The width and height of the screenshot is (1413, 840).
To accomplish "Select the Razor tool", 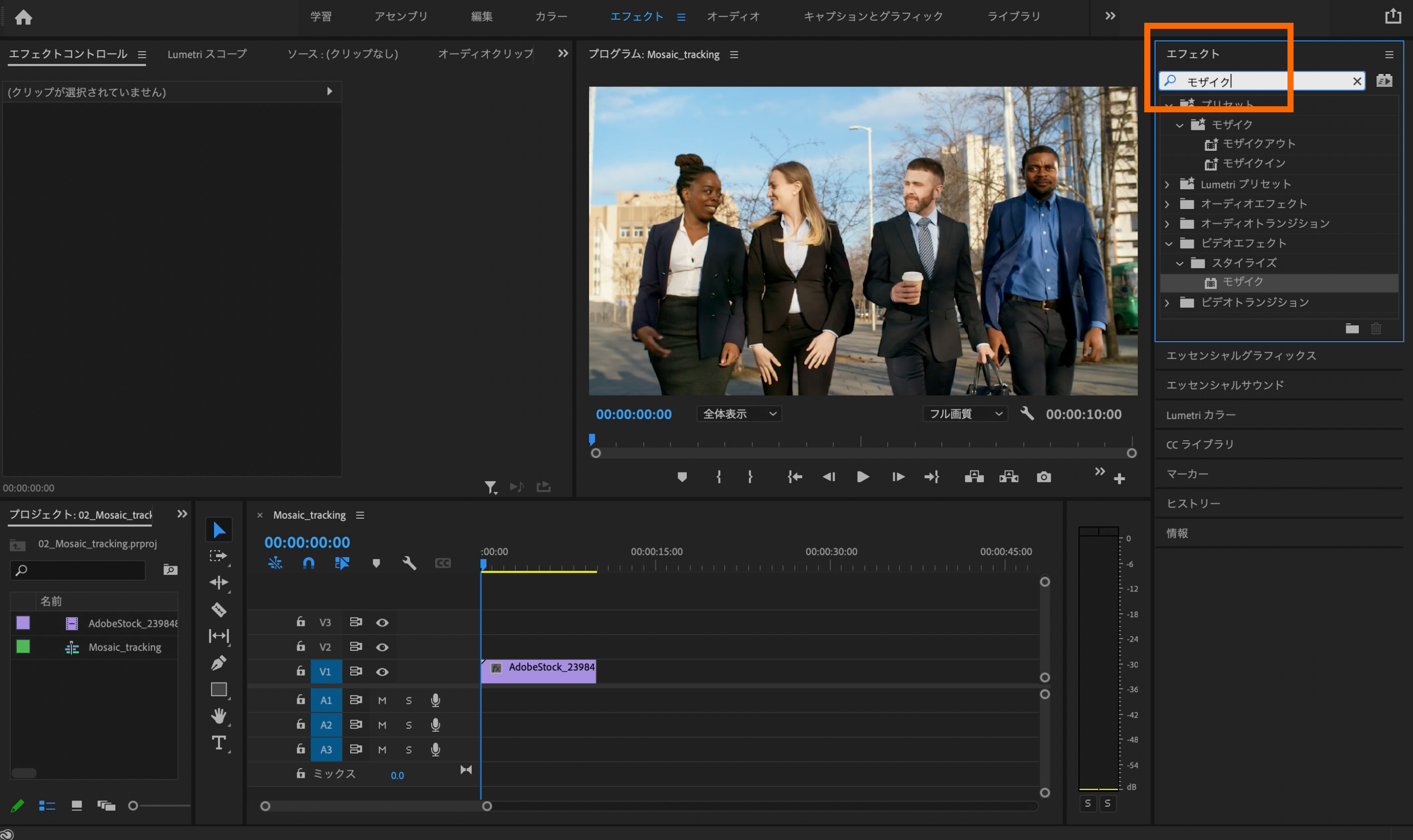I will tap(219, 610).
